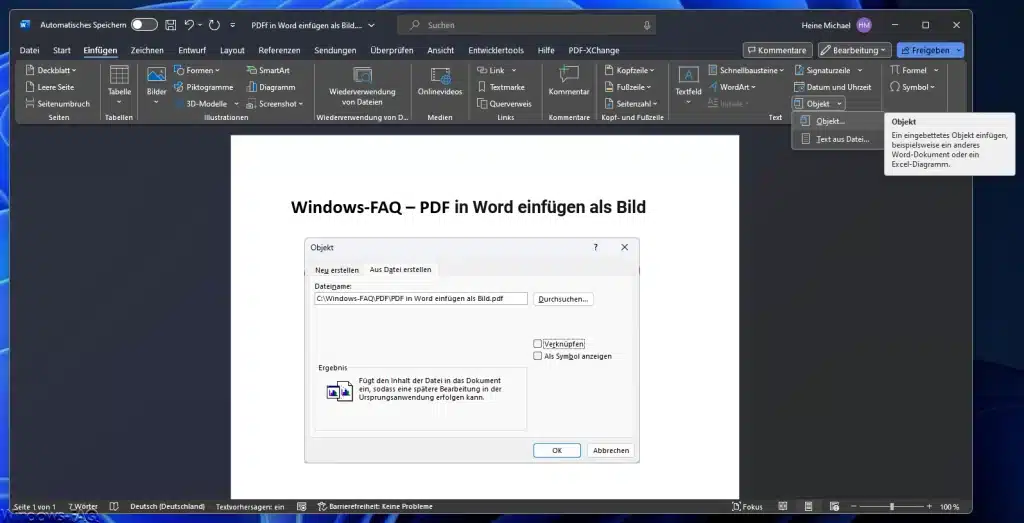
Task: Click the Suchen search field
Action: click(x=526, y=25)
